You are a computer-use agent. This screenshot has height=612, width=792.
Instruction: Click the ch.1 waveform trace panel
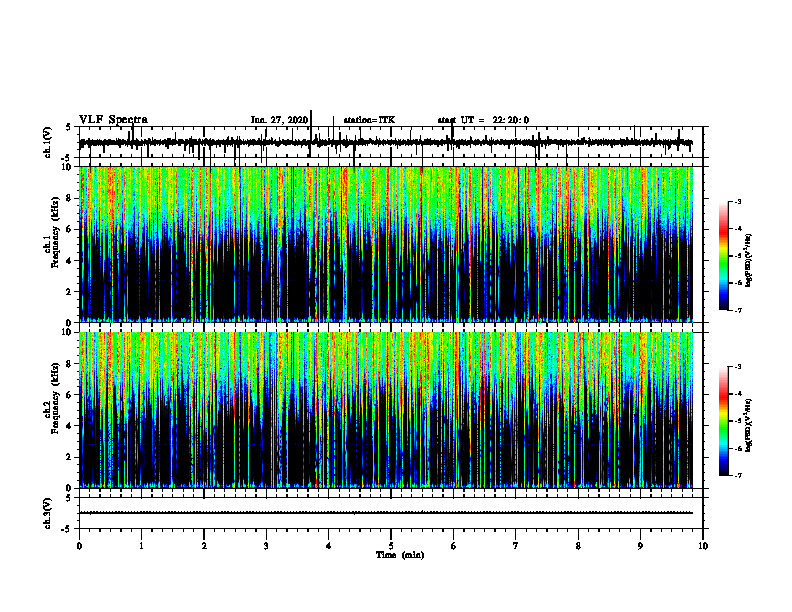(x=391, y=142)
